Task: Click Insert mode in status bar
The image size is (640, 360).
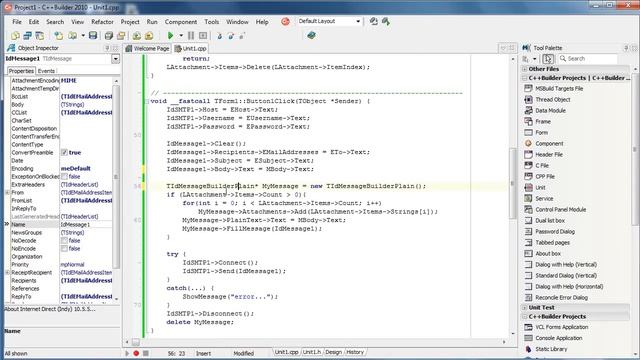Action: point(203,353)
